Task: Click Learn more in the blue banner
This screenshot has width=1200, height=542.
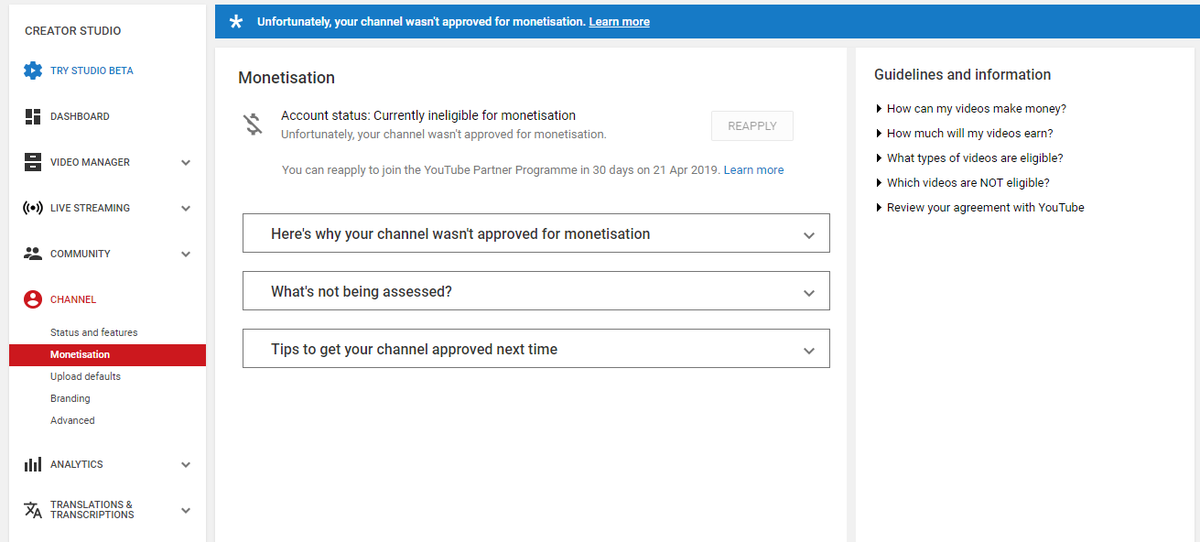Action: click(619, 21)
